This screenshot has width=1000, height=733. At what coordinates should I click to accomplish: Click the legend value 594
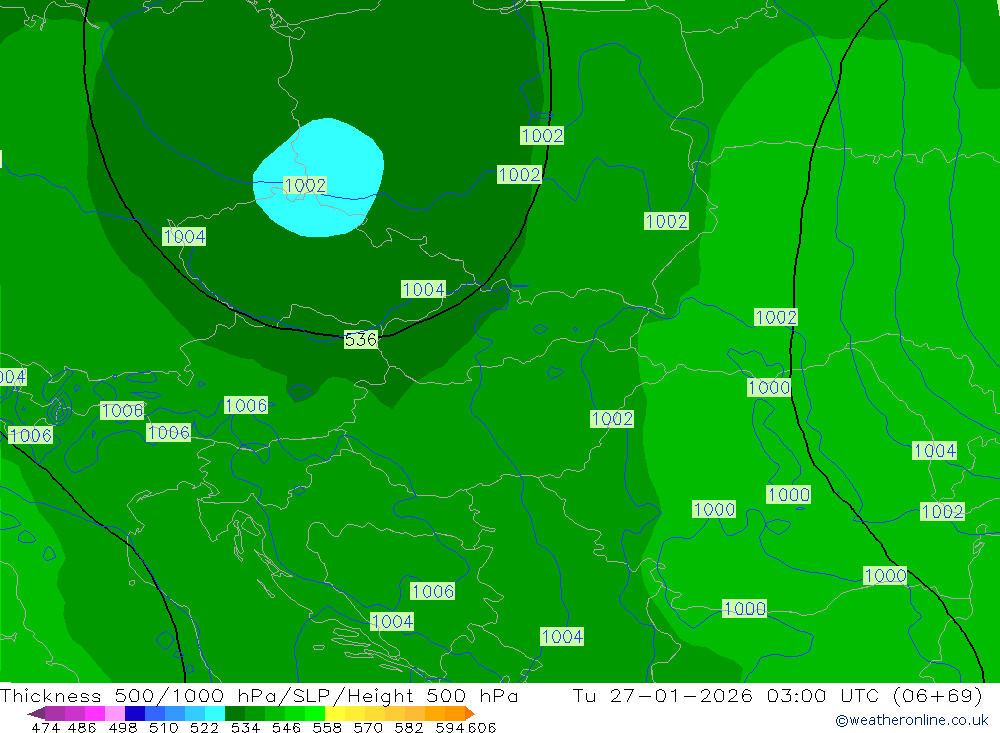[x=450, y=727]
